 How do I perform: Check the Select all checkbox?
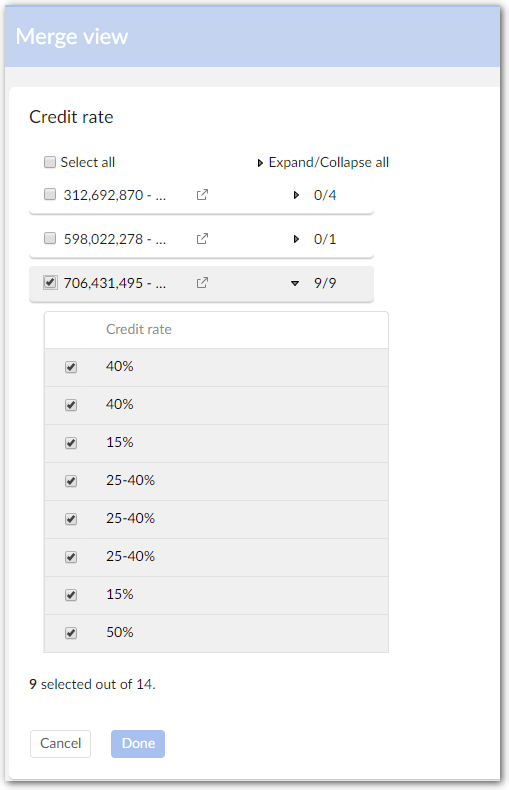click(x=50, y=162)
